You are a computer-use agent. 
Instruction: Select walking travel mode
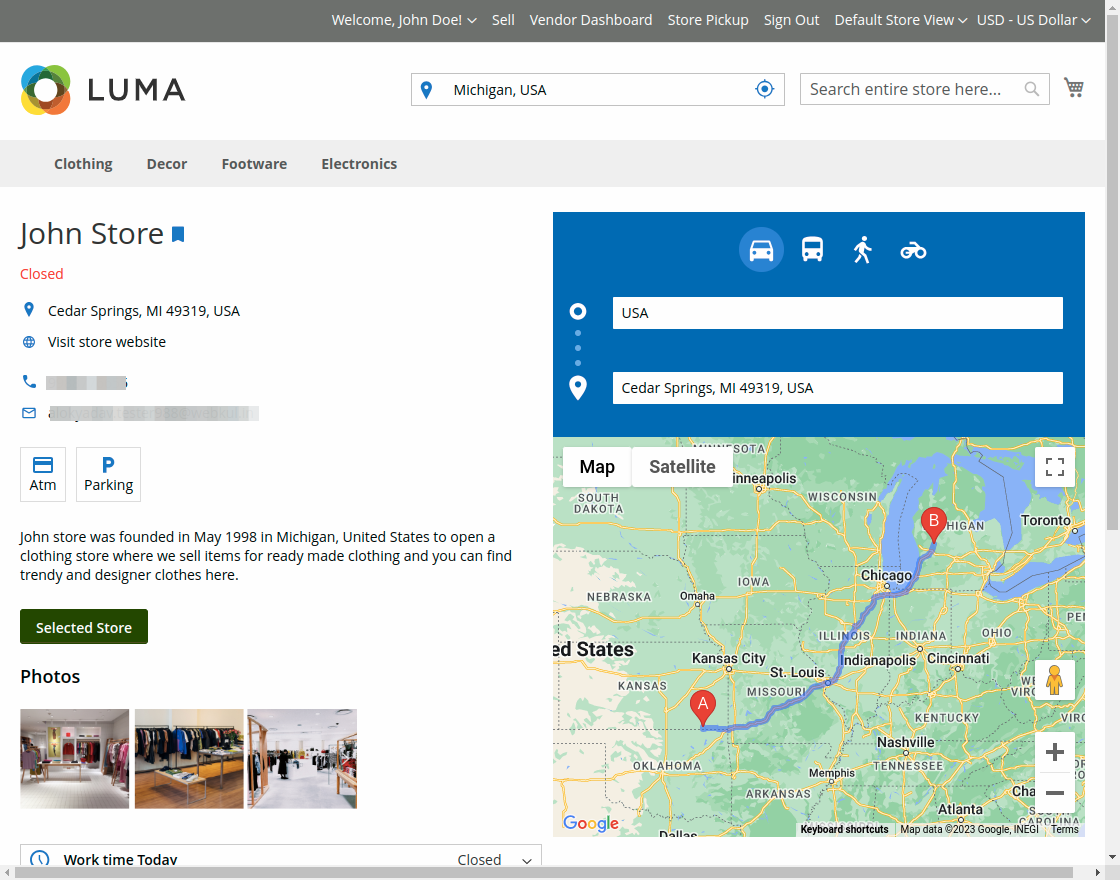click(x=863, y=250)
